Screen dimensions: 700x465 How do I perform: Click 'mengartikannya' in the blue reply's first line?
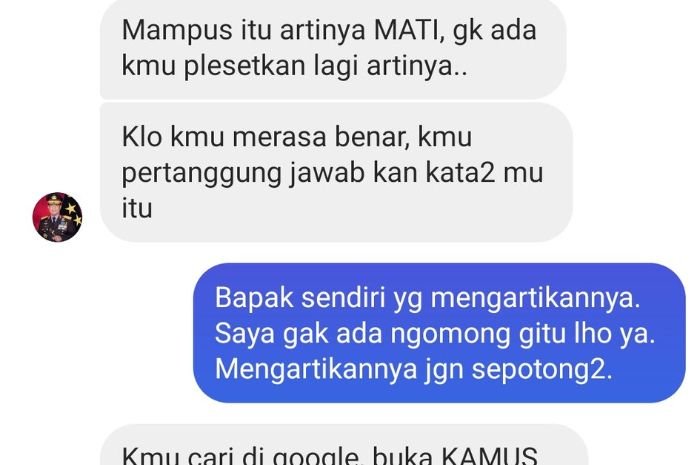coord(536,299)
